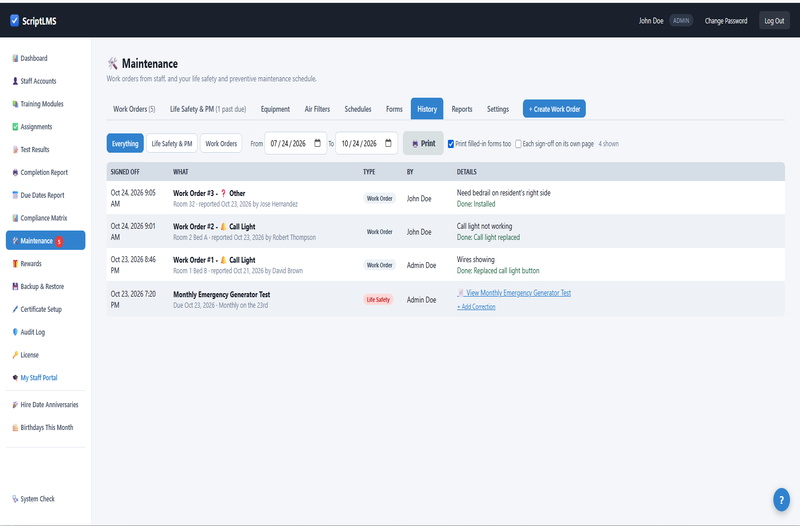Open View Monthly Emergency Generator Test link
Image resolution: width=800 pixels, height=526 pixels.
514,293
